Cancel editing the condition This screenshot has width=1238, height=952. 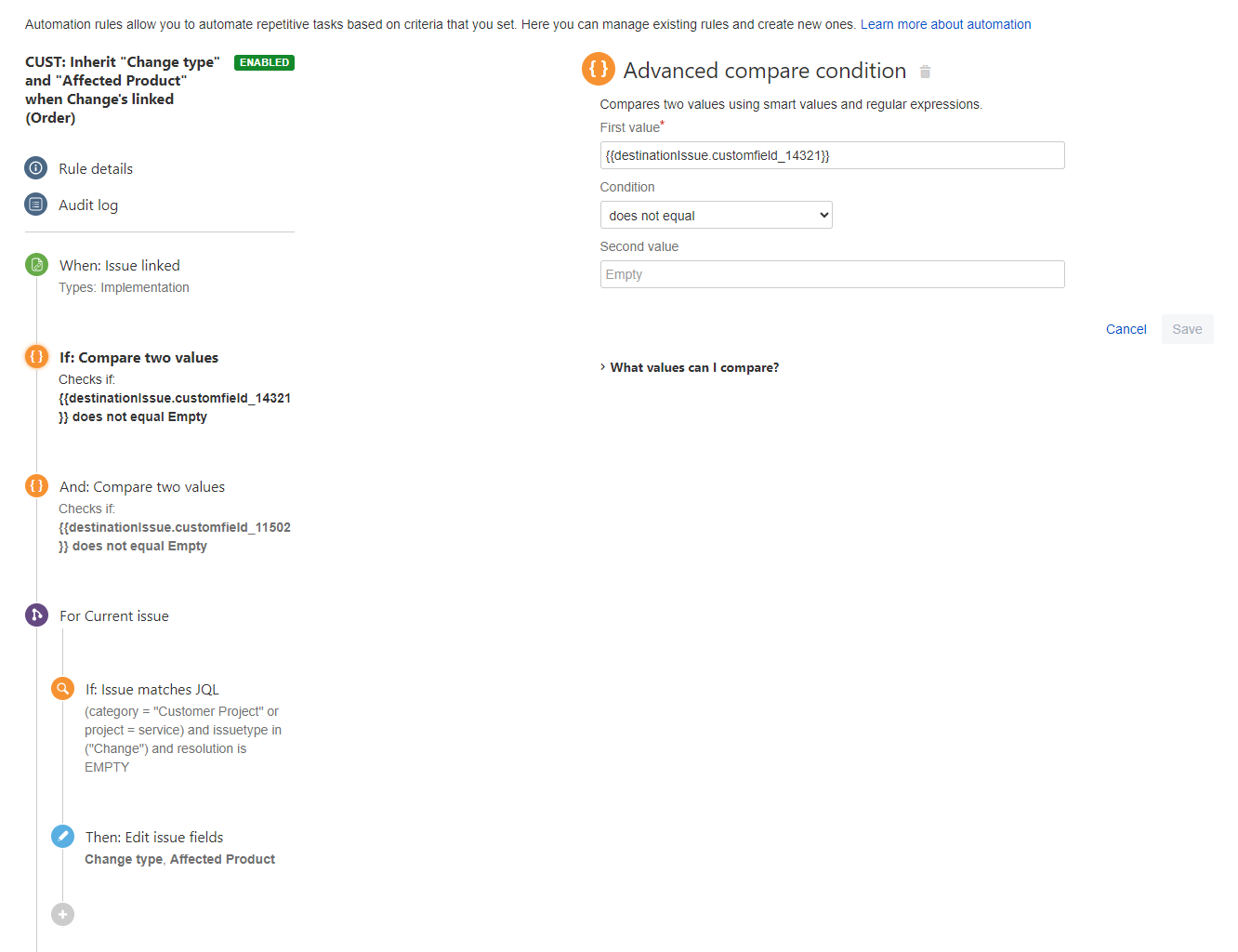tap(1126, 329)
